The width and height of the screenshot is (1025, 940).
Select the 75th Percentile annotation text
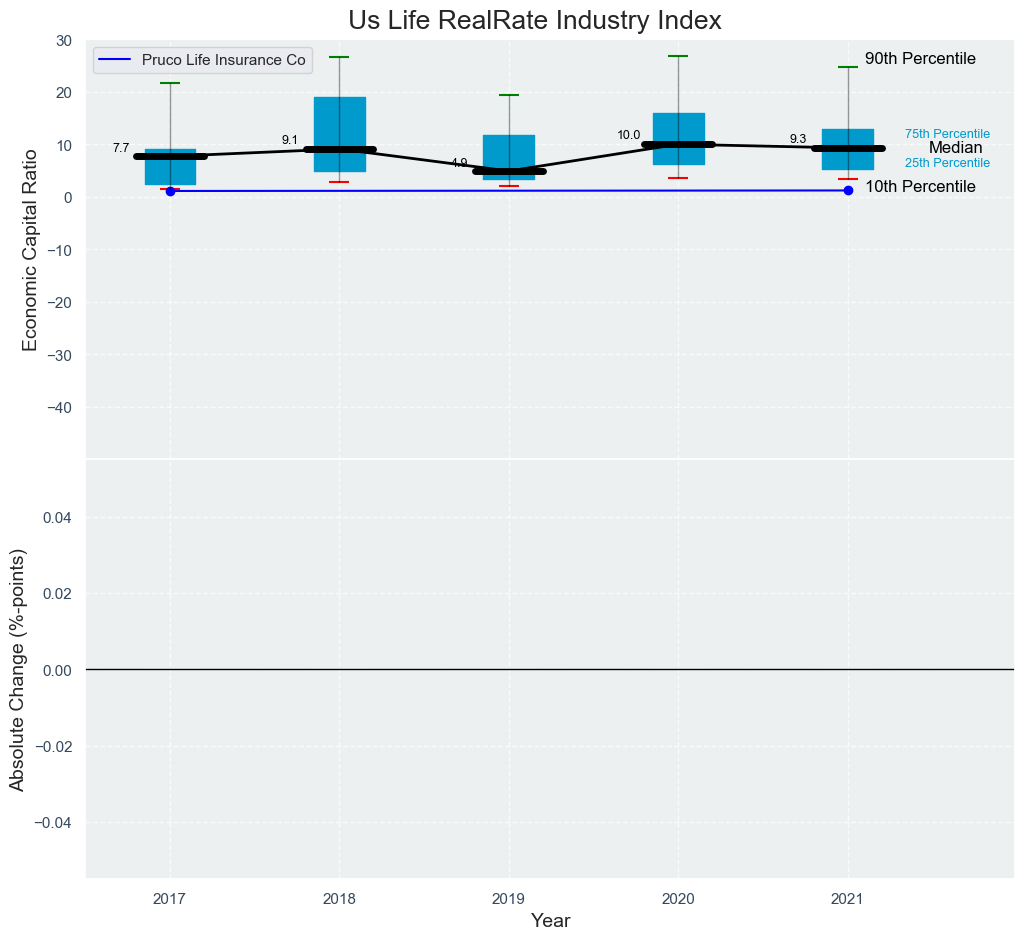coord(947,134)
